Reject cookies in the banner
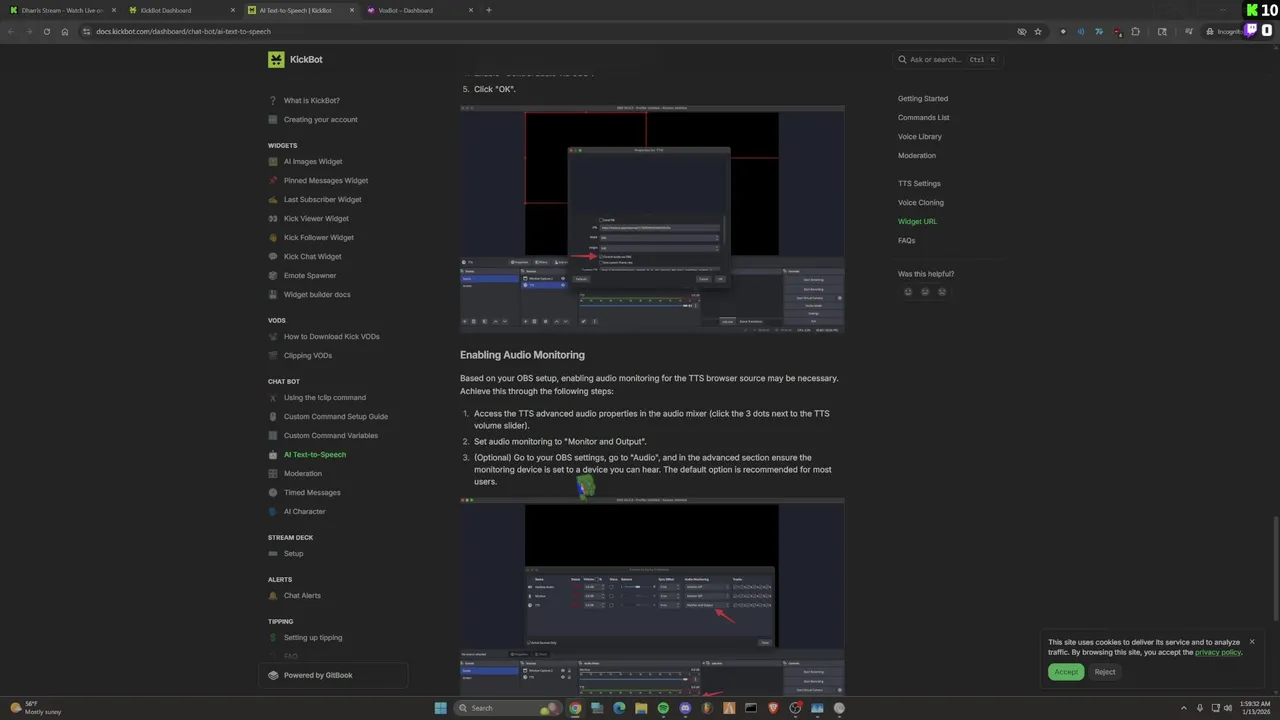The image size is (1280, 720). pos(1104,672)
